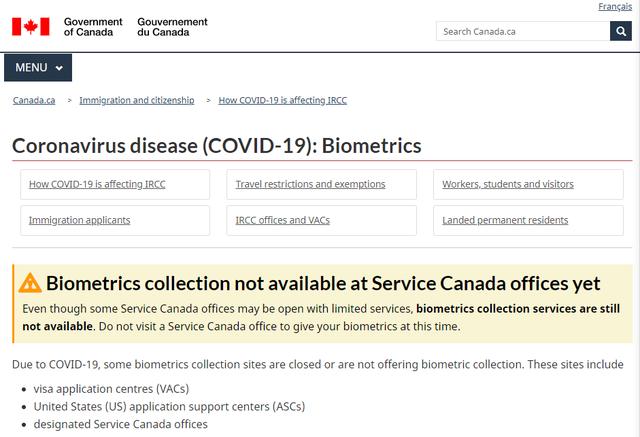Viewport: 640px width, 437px height.
Task: Go to Canada.ca in the breadcrumb
Action: [x=34, y=100]
